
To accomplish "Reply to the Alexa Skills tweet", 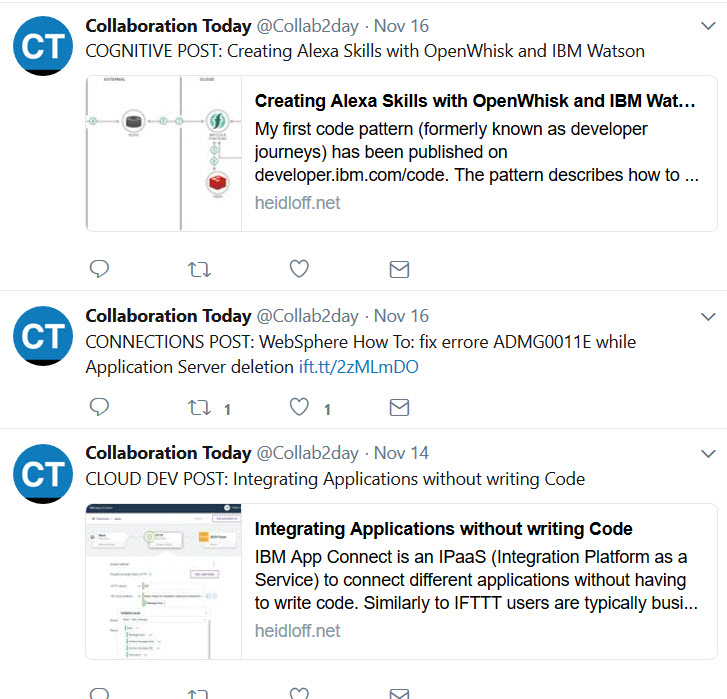I will click(99, 269).
